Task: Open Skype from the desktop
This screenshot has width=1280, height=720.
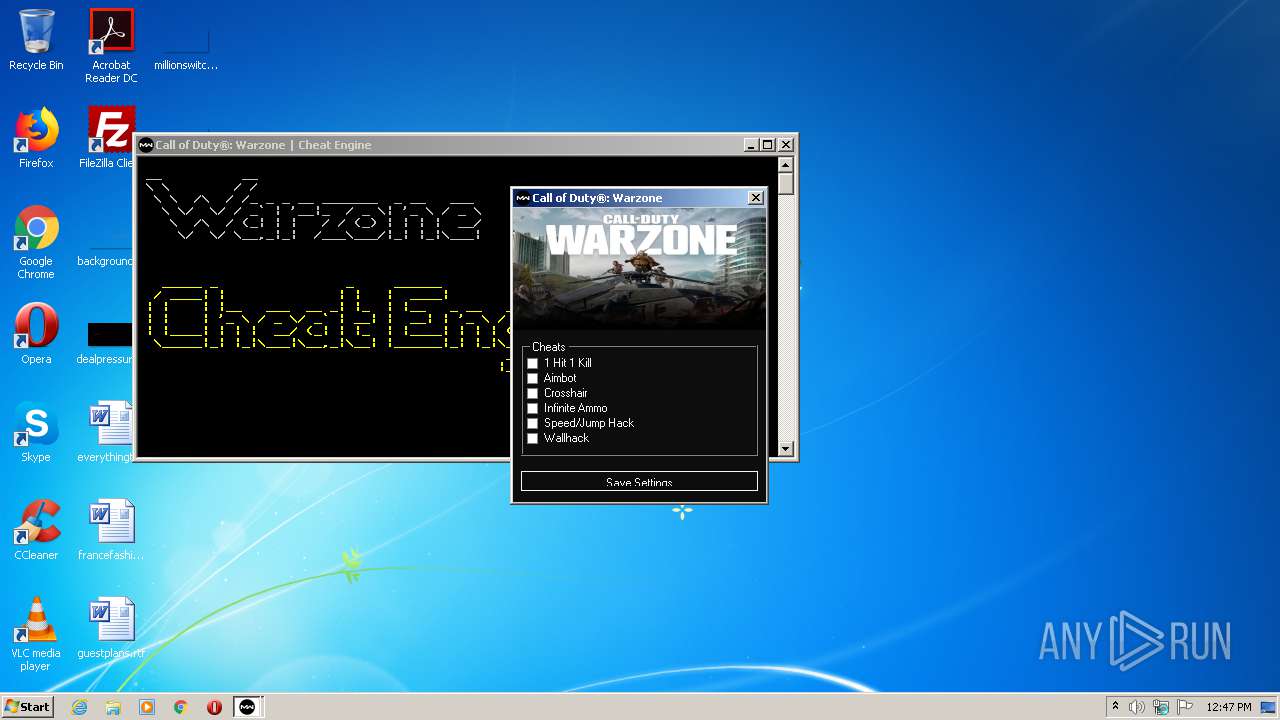Action: [36, 422]
